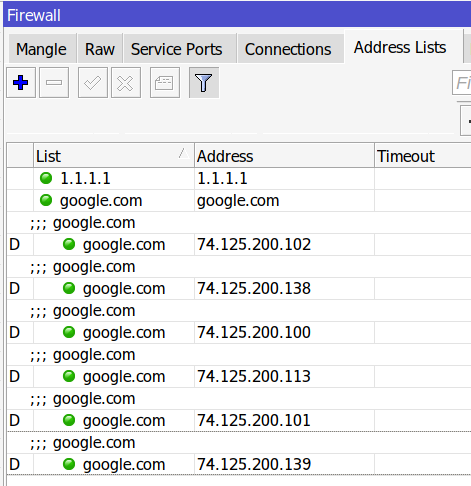This screenshot has height=486, width=471.
Task: Click inside the Find search field
Action: 462,83
